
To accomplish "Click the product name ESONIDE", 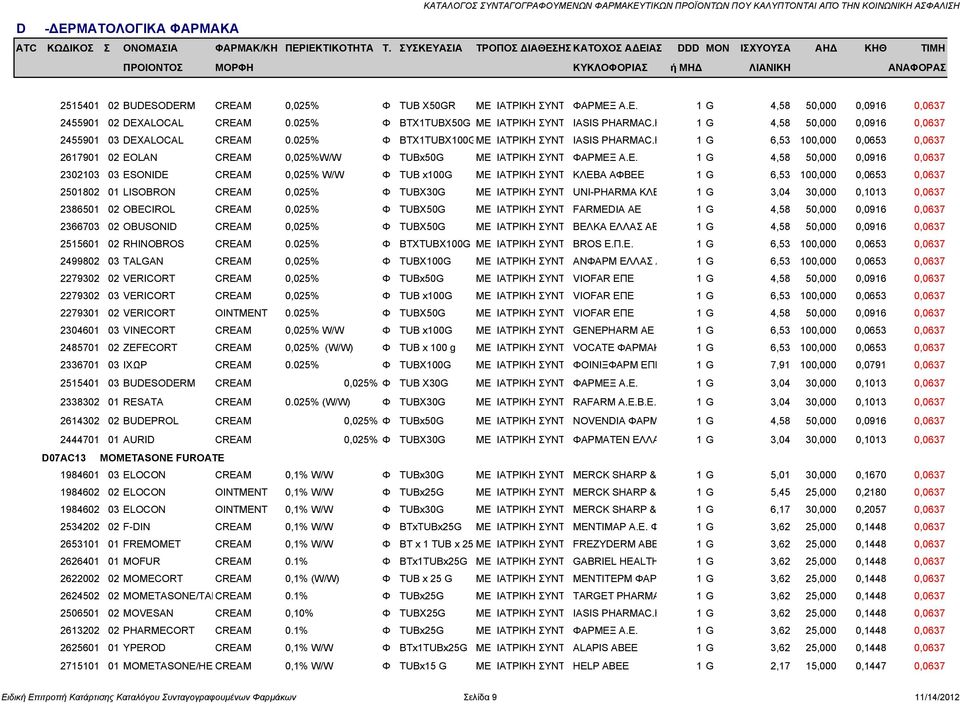I will [146, 174].
